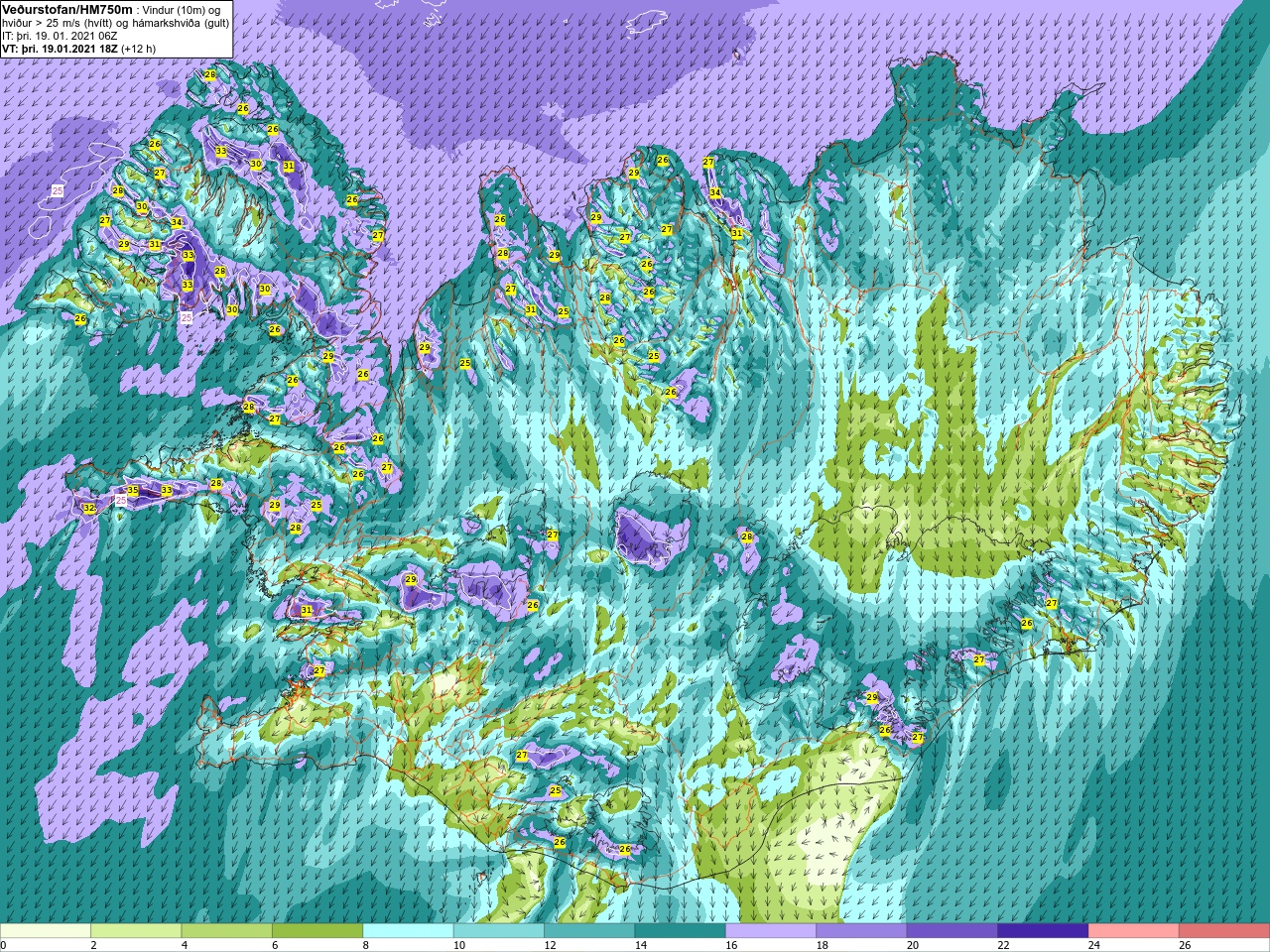This screenshot has height=952, width=1270.
Task: Click the legend scale value 14
Action: point(640,945)
